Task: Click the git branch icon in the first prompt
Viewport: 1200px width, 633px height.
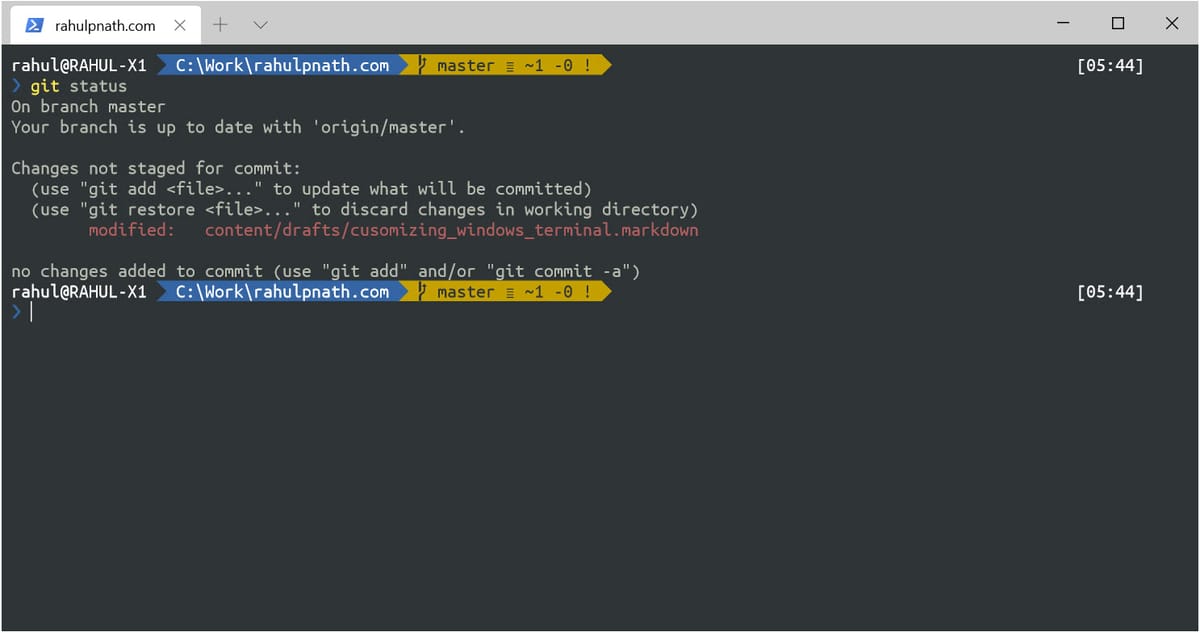Action: (424, 65)
